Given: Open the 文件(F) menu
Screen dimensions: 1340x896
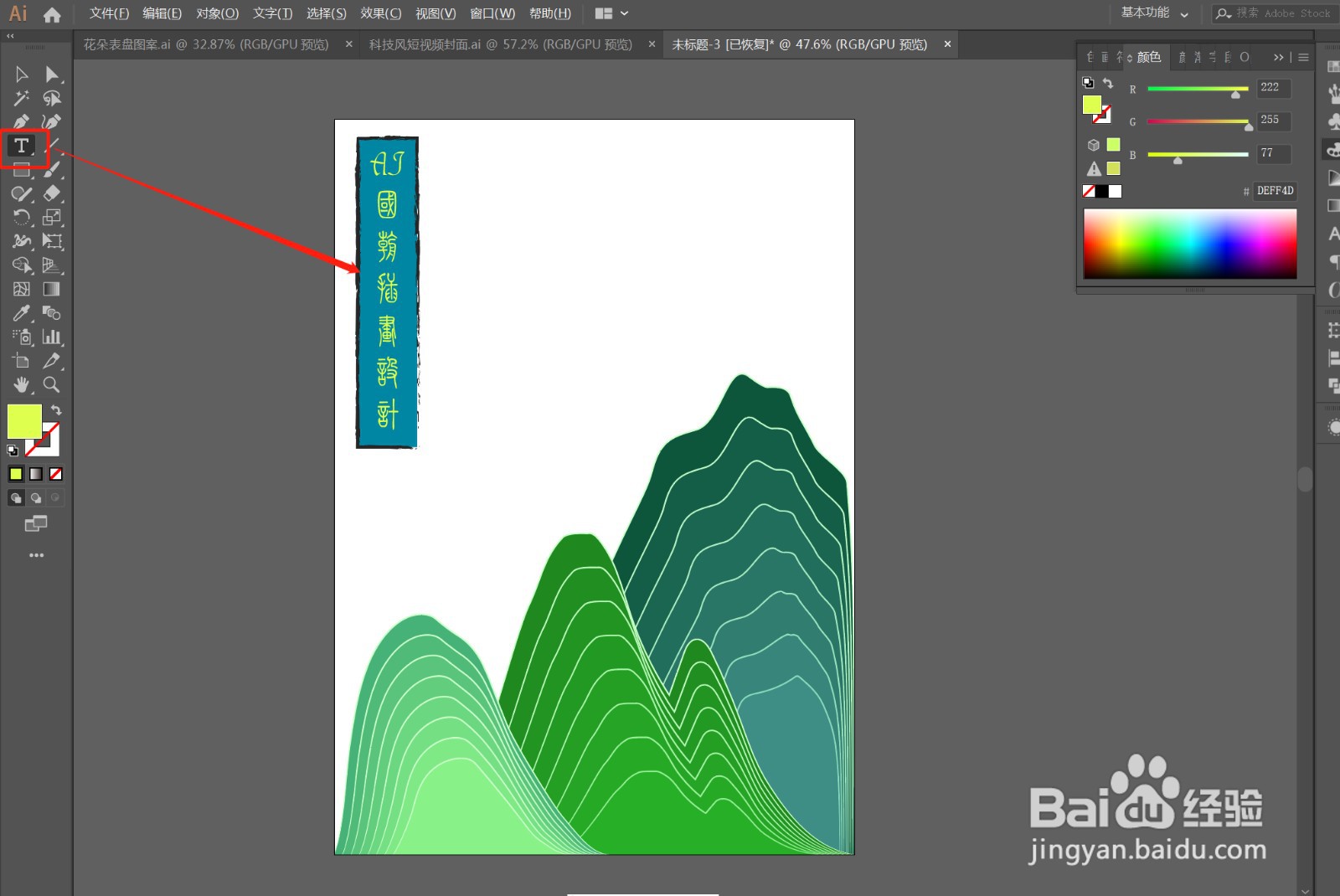Looking at the screenshot, I should pos(109,13).
